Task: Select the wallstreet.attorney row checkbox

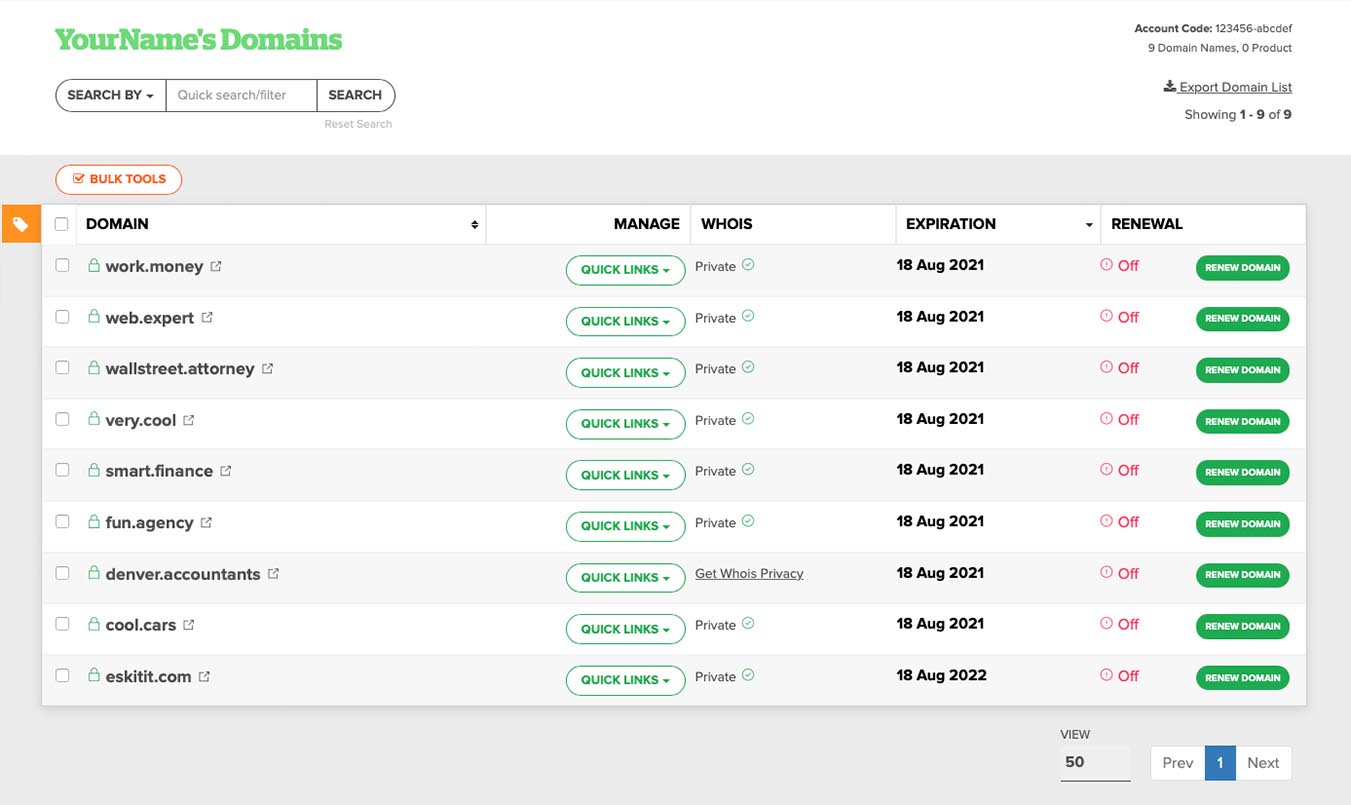Action: pos(62,367)
